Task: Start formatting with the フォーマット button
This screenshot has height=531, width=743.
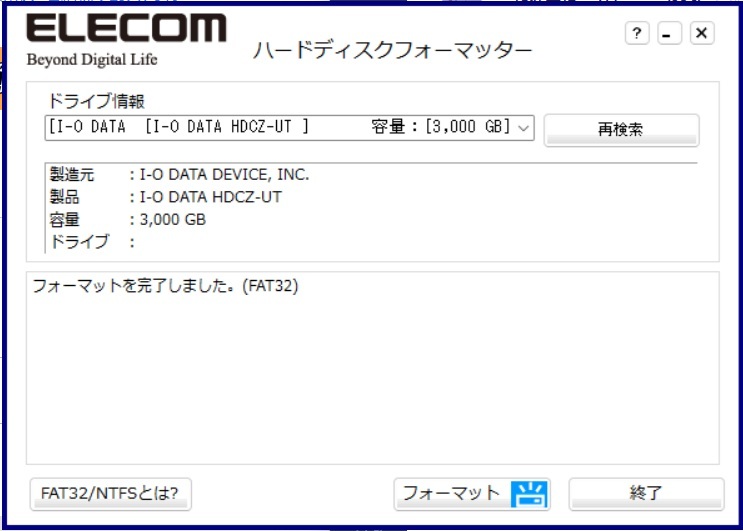Action: point(472,494)
